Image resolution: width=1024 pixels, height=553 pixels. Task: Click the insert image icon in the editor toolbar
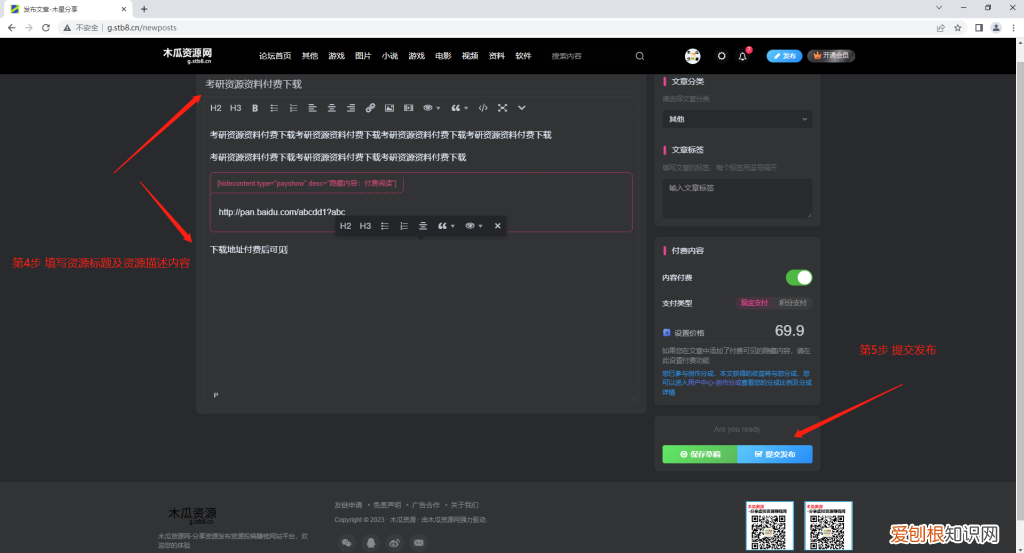[x=389, y=108]
